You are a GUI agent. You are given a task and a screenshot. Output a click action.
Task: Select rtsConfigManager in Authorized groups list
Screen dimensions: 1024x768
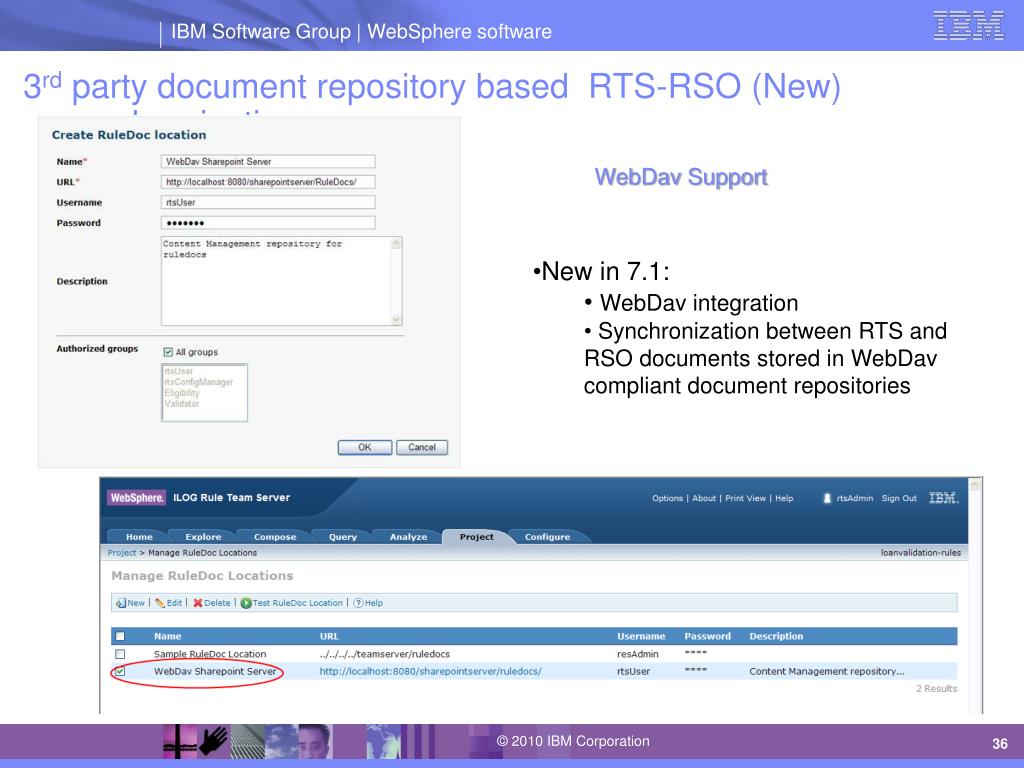click(199, 382)
